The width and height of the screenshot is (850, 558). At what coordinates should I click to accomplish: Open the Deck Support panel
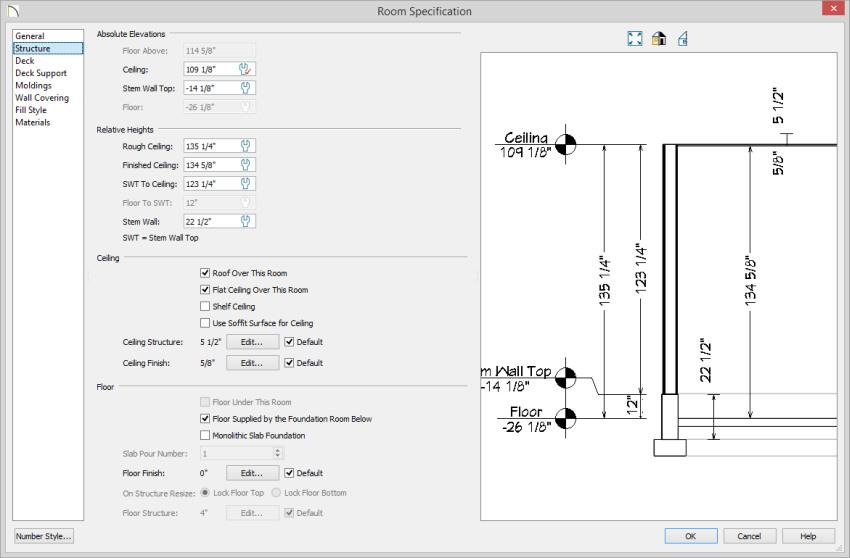[x=41, y=73]
